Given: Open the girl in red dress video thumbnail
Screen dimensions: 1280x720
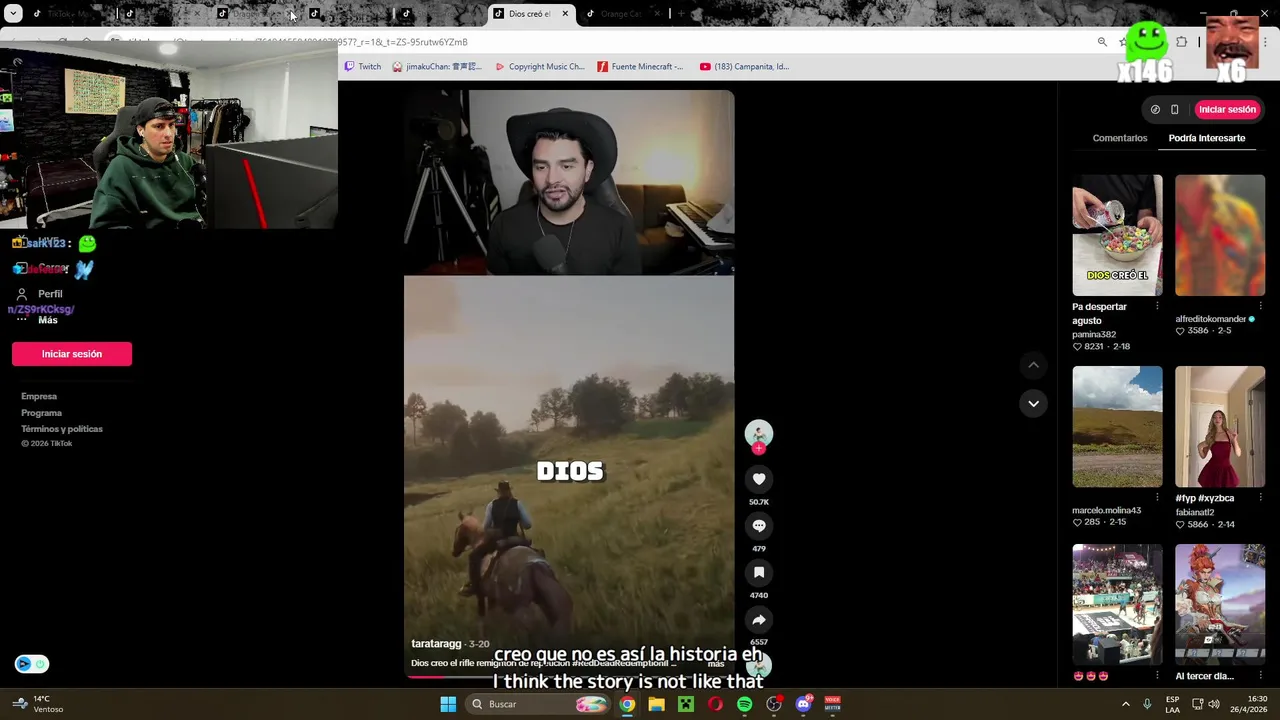Looking at the screenshot, I should tap(1220, 426).
